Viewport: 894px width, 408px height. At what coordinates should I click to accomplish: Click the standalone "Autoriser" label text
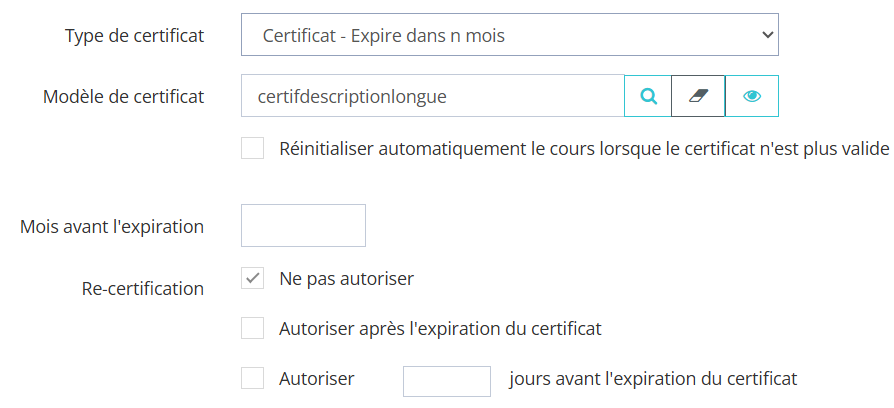[317, 379]
